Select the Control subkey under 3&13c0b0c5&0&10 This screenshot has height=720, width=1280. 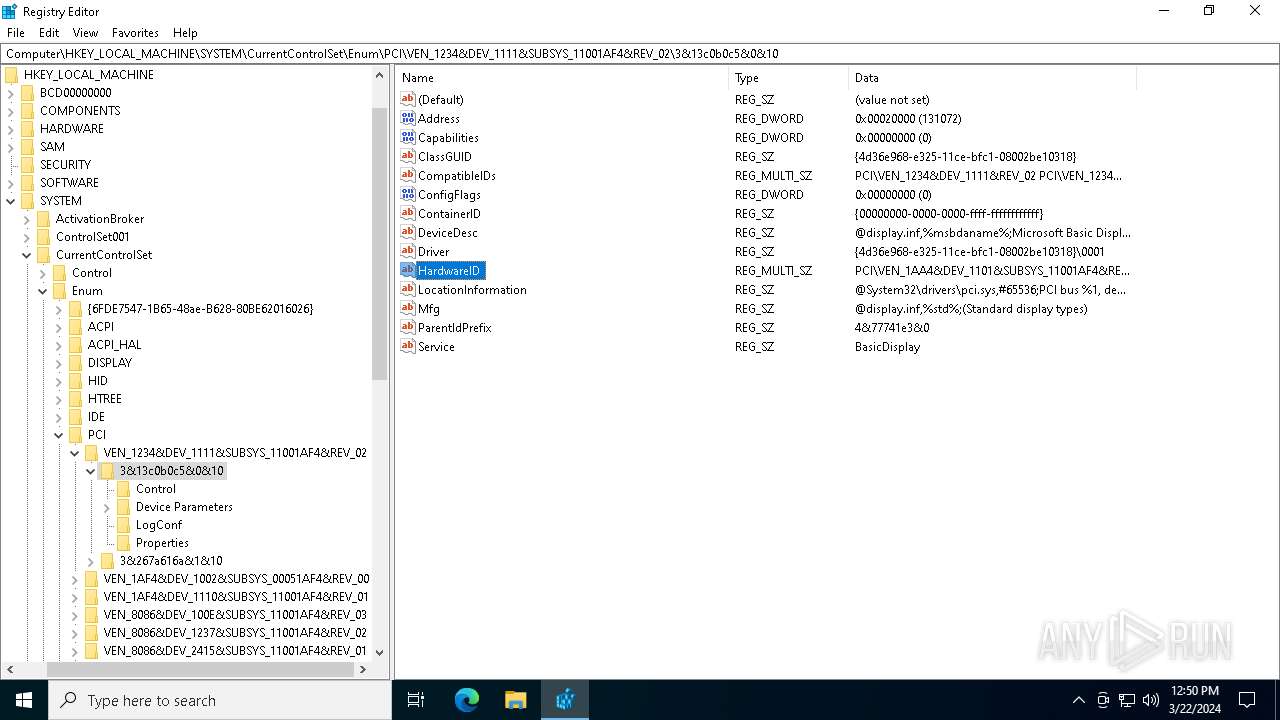point(156,488)
